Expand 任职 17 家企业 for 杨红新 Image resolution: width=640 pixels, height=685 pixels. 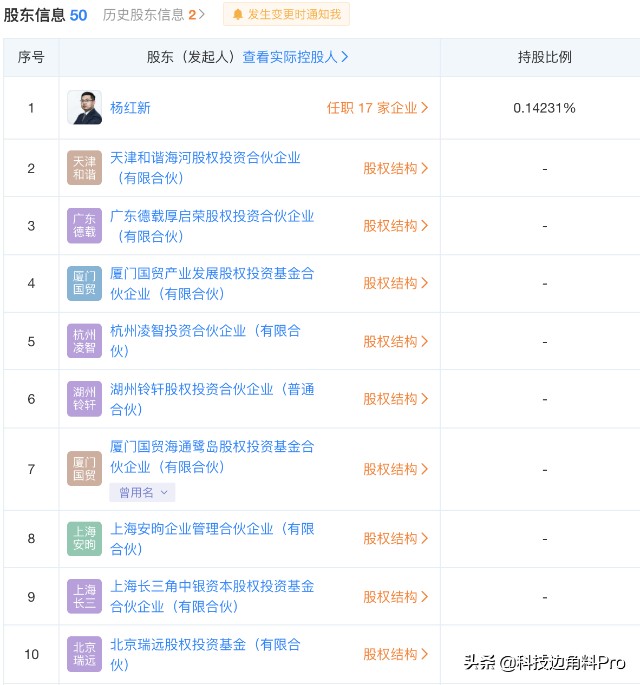pos(377,108)
